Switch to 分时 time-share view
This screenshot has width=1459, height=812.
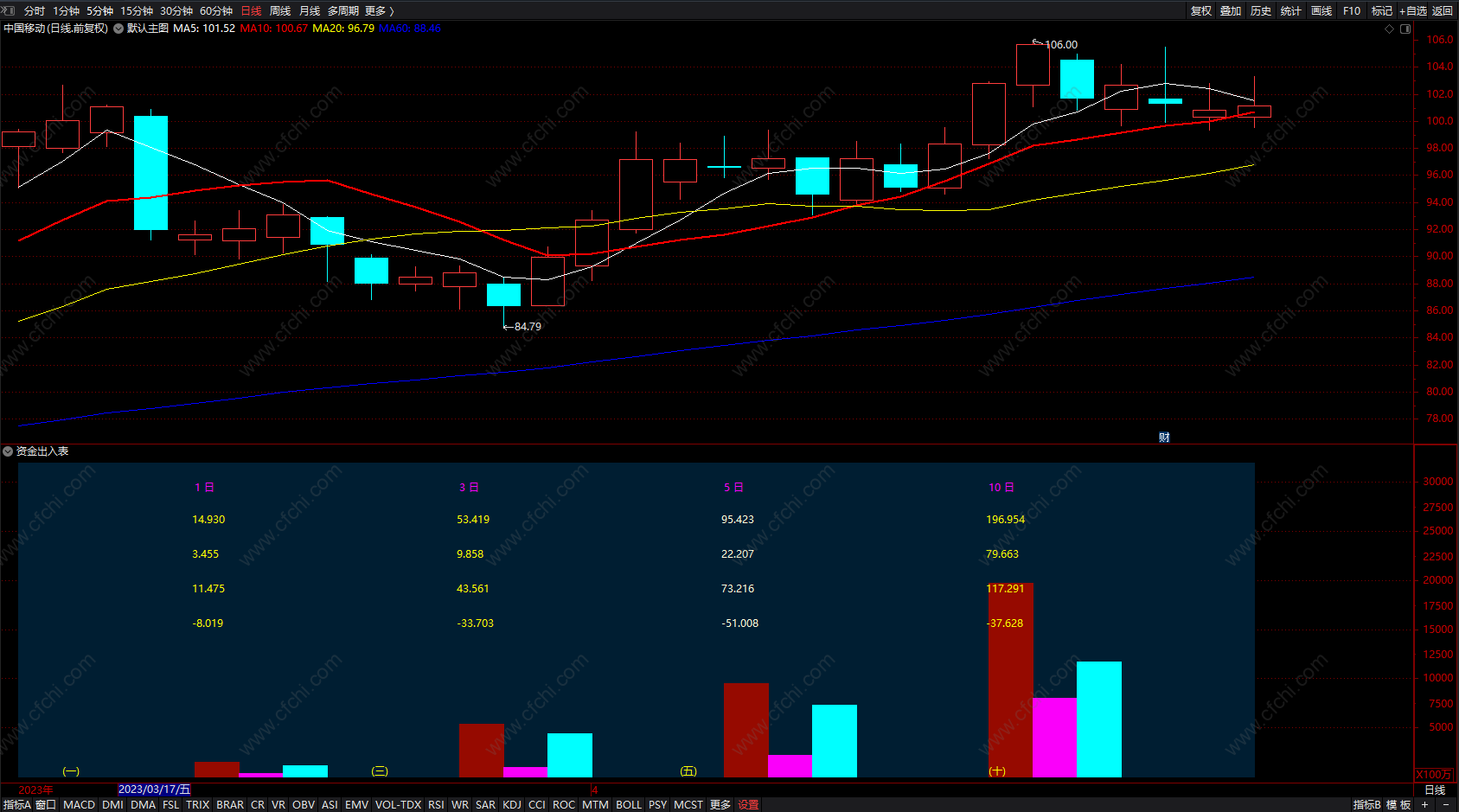click(35, 11)
